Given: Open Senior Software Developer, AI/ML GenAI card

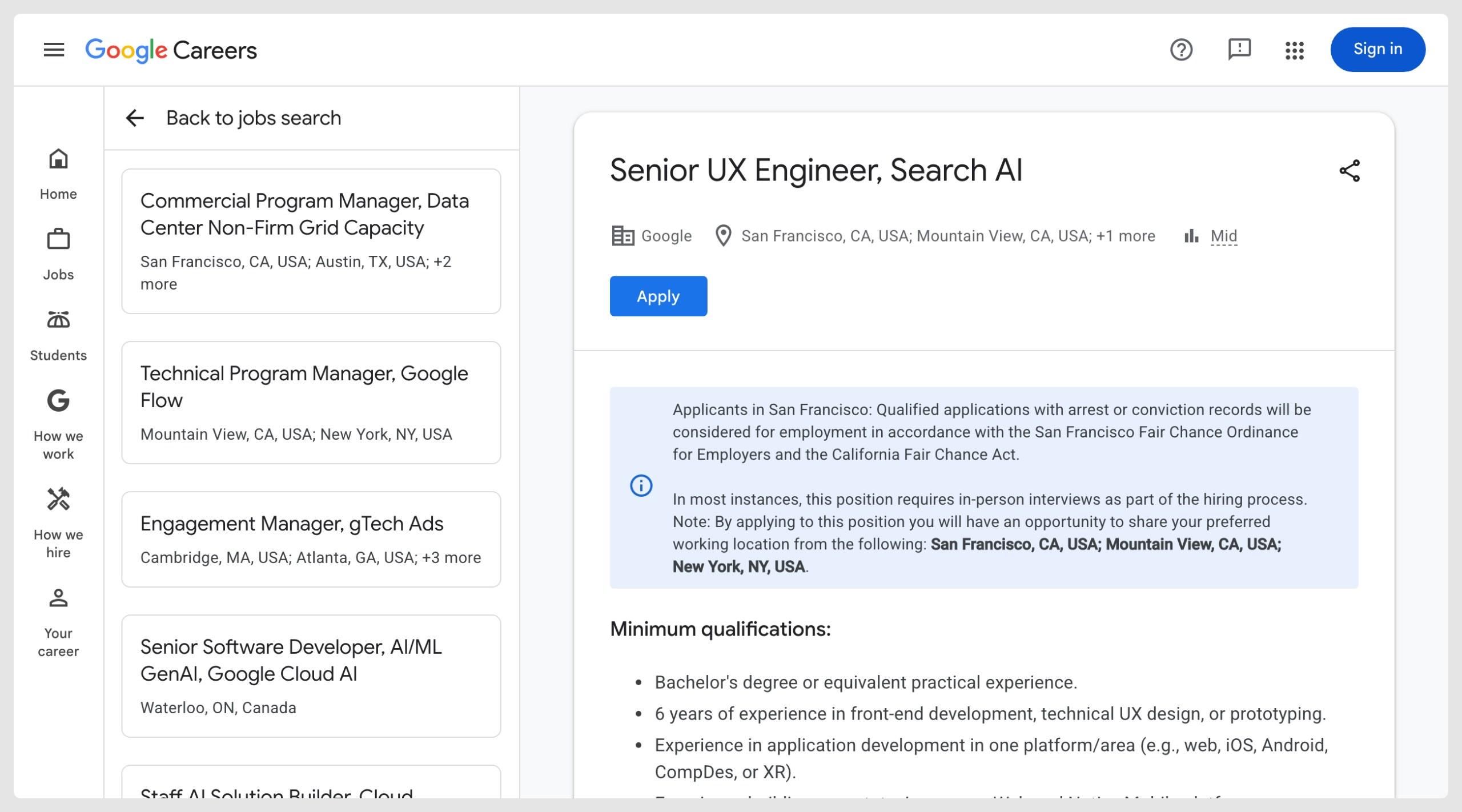Looking at the screenshot, I should (x=311, y=676).
